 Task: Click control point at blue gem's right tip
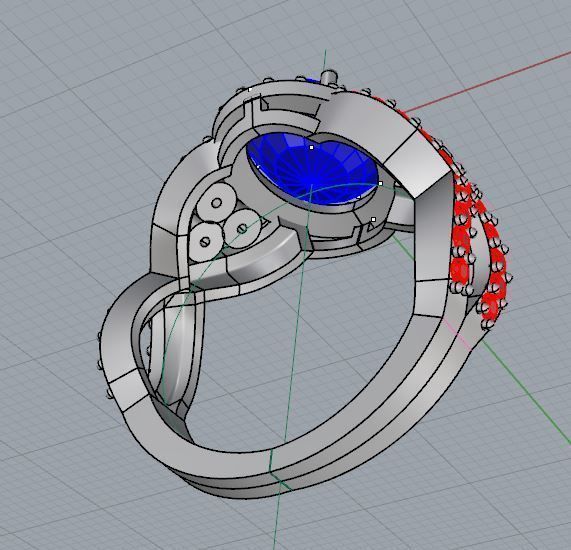[x=381, y=183]
